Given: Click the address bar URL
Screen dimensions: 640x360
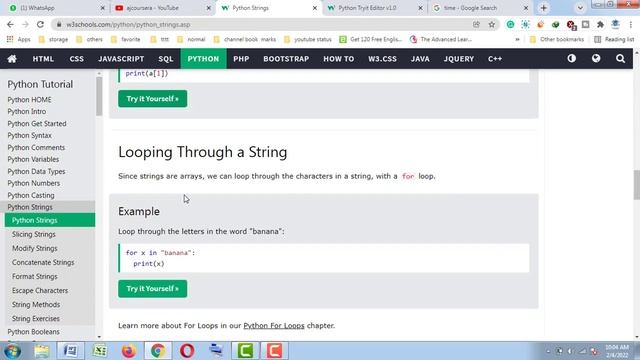Looking at the screenshot, I should (128, 24).
